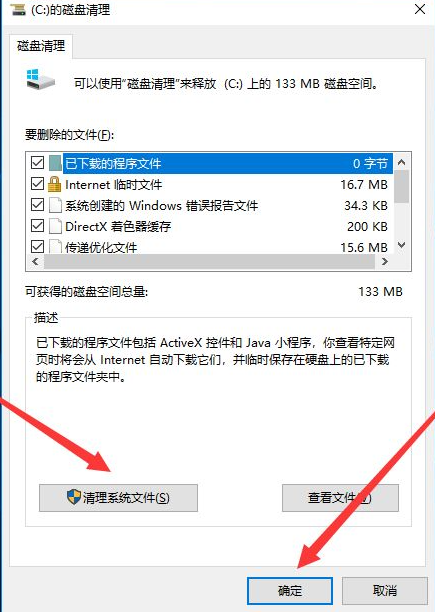Viewport: 435px width, 612px height.
Task: Click the horizontal scrollbar track under file list
Action: (210, 262)
